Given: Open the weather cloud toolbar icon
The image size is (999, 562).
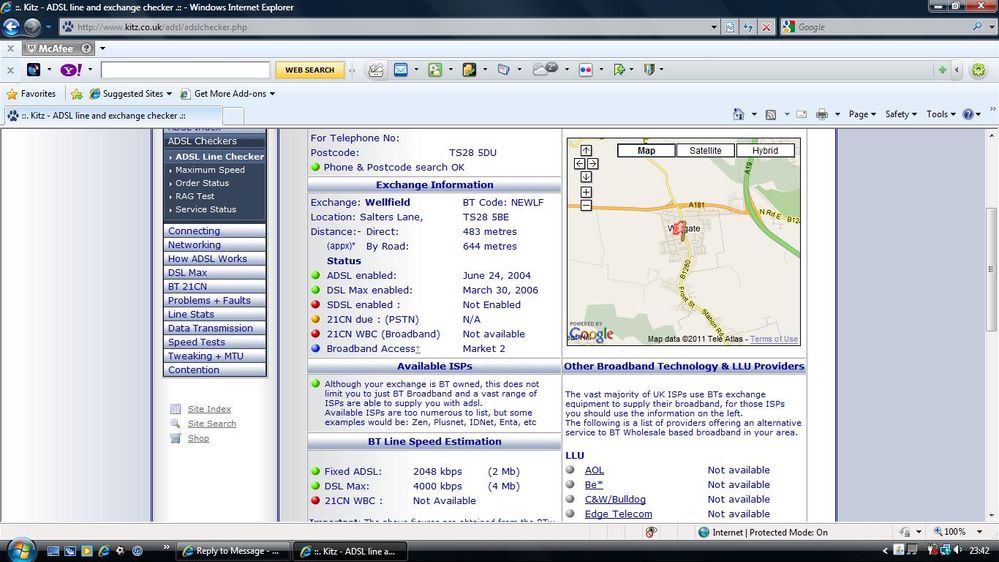Looking at the screenshot, I should 545,69.
